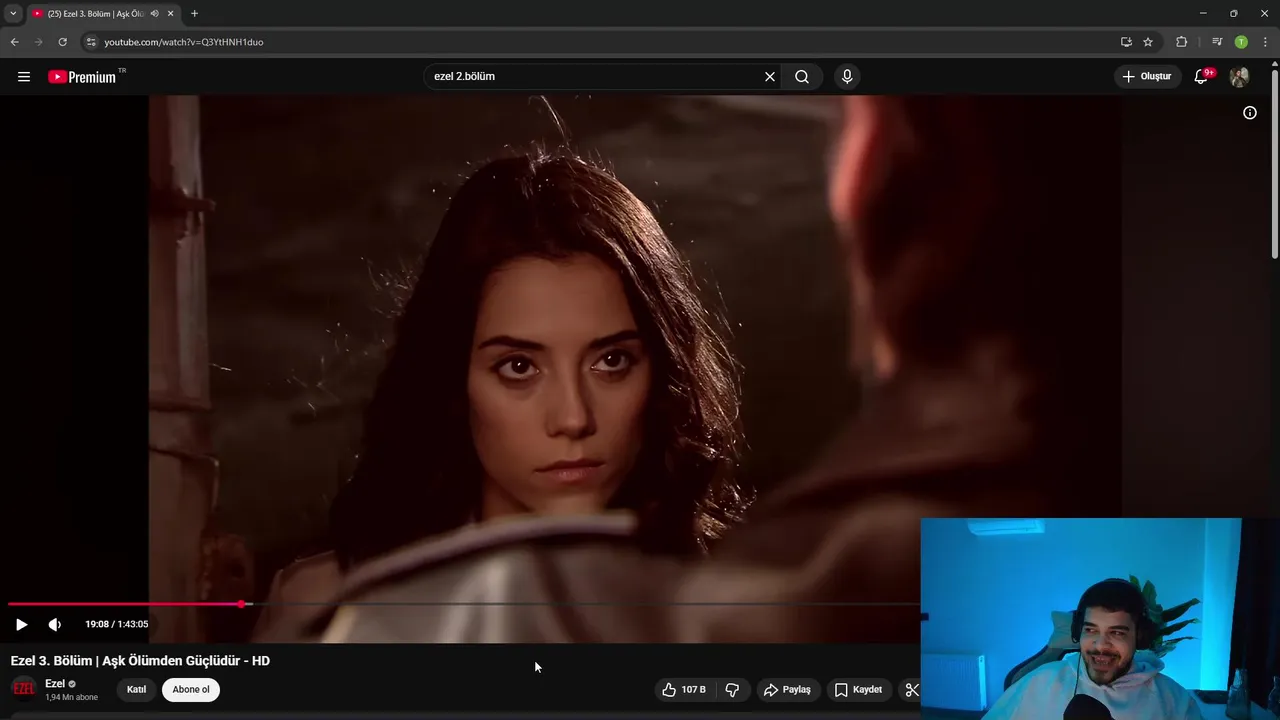Seek on the red video progress bar
1280x720 pixels.
464,604
